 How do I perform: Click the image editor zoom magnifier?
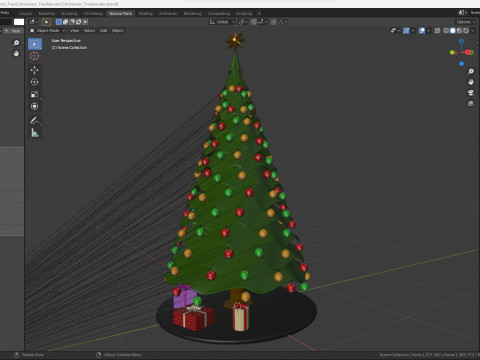(x=16, y=43)
